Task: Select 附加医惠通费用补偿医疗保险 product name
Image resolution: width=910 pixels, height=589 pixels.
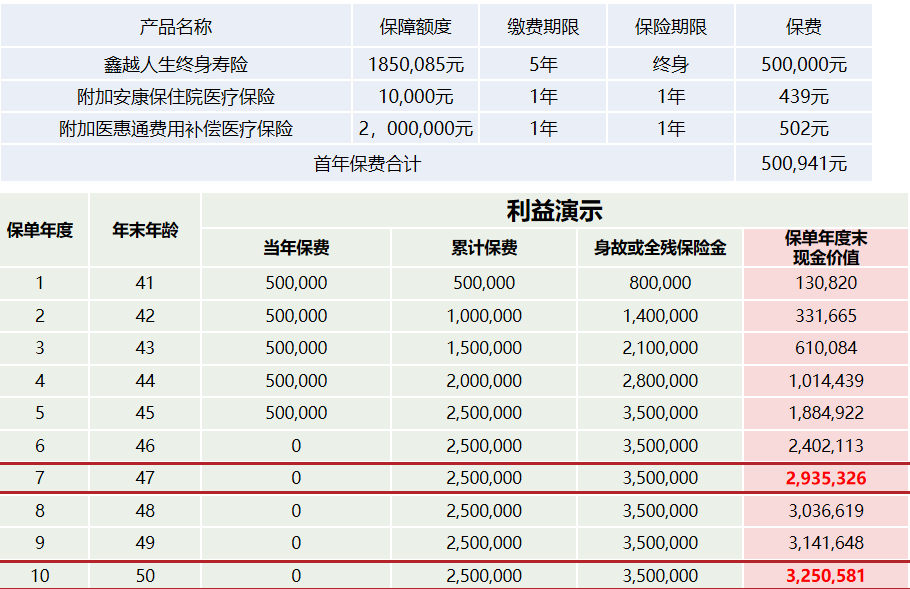Action: [176, 128]
